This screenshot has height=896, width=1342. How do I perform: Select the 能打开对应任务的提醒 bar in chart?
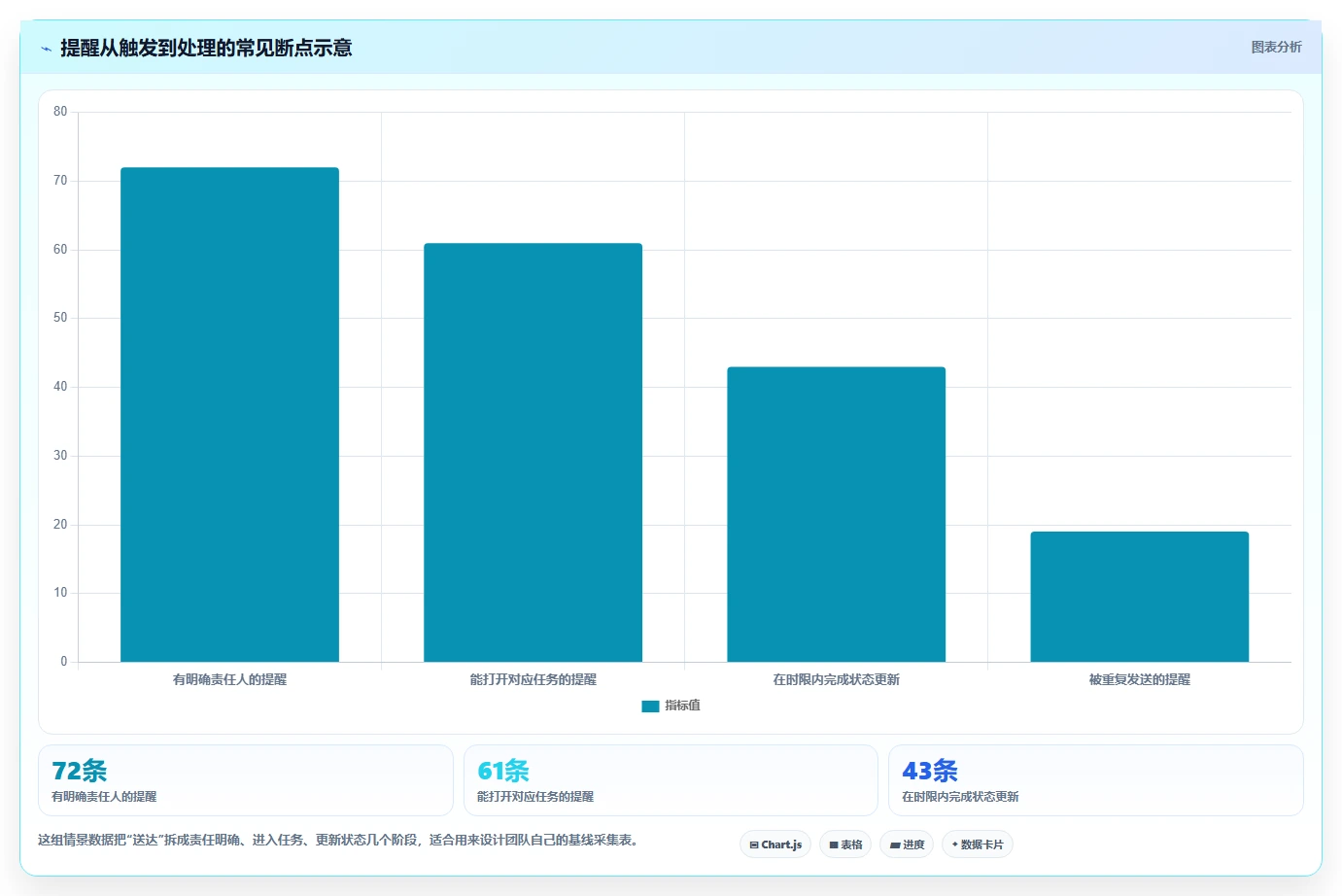pyautogui.click(x=533, y=453)
